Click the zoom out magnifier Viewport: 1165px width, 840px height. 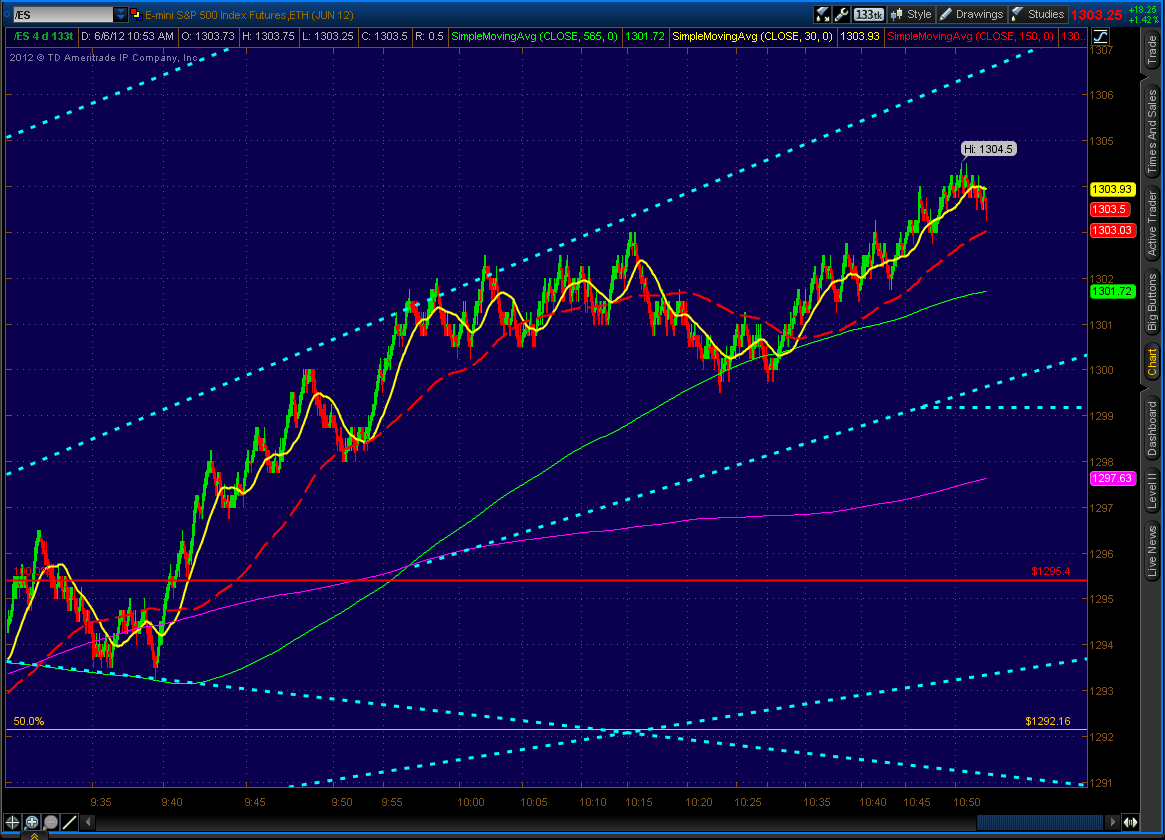point(51,822)
